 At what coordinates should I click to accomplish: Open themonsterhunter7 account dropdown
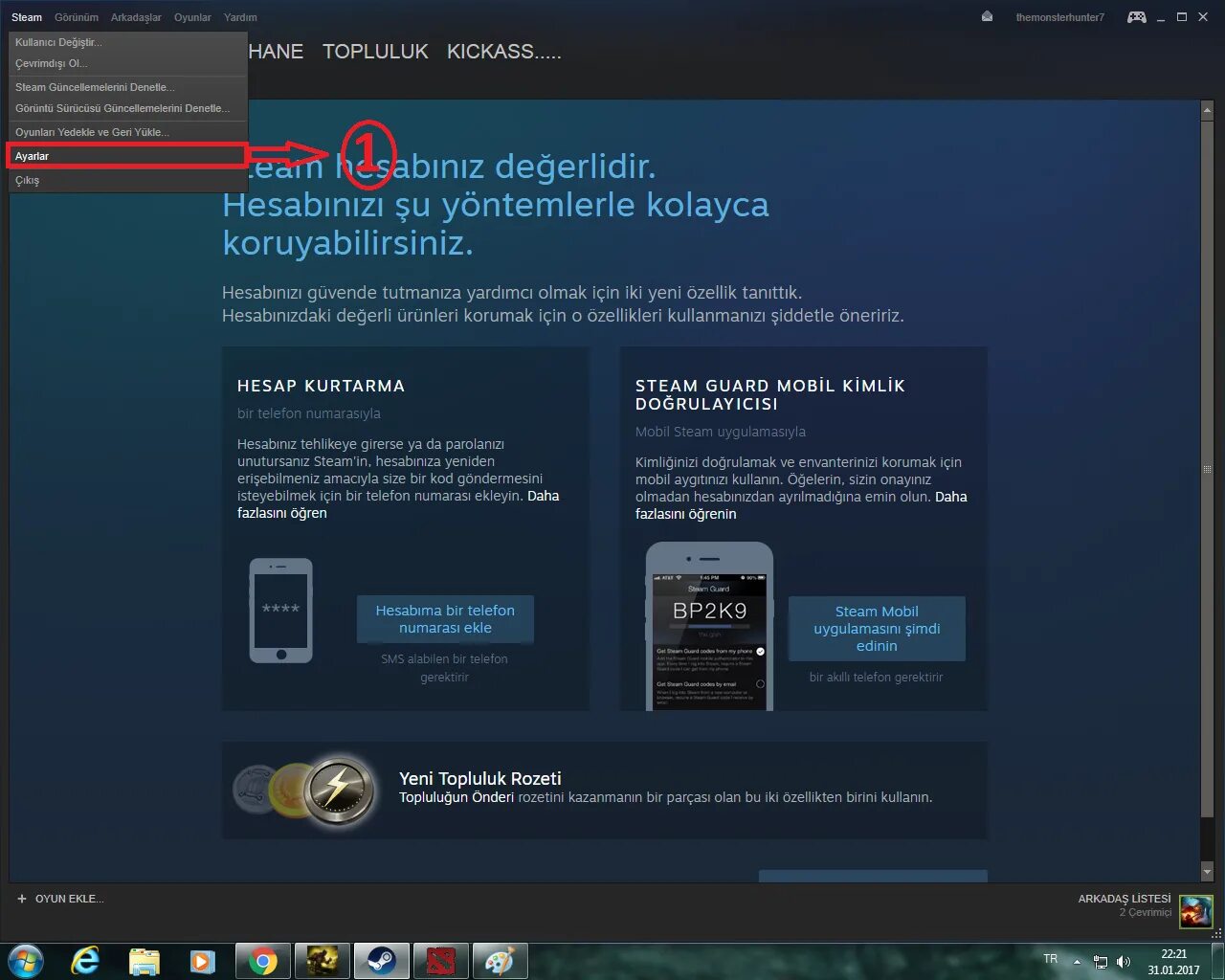tap(1059, 17)
